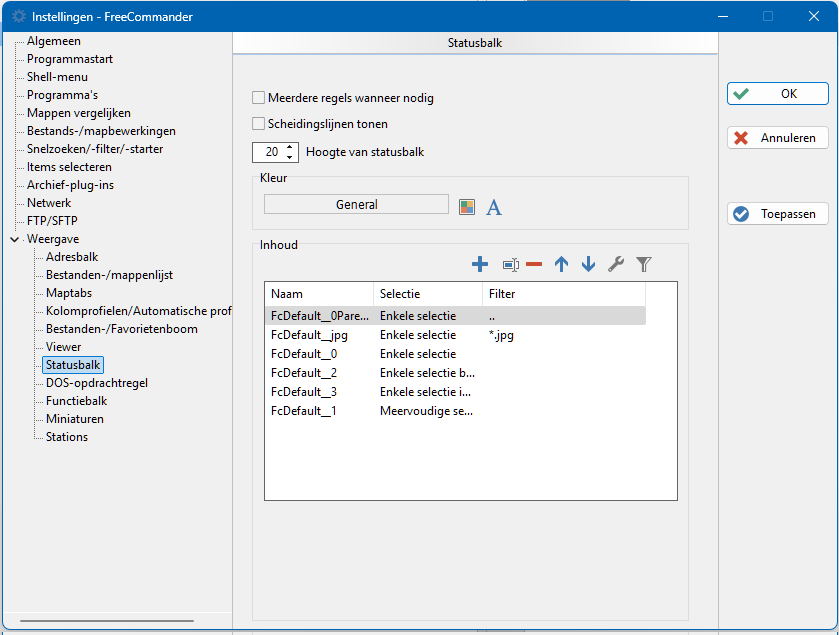
Task: Select row FcDefault__3
Action: [455, 392]
